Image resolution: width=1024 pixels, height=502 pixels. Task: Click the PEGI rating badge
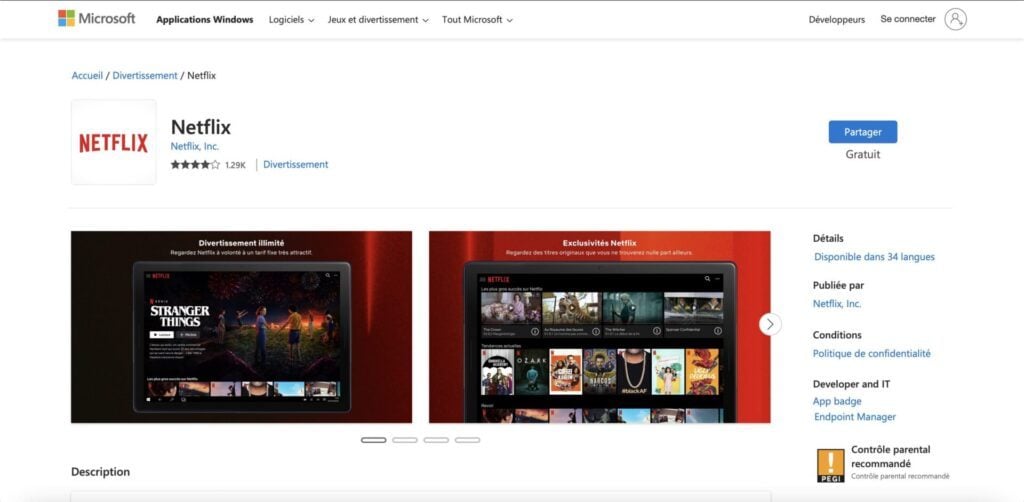point(831,465)
